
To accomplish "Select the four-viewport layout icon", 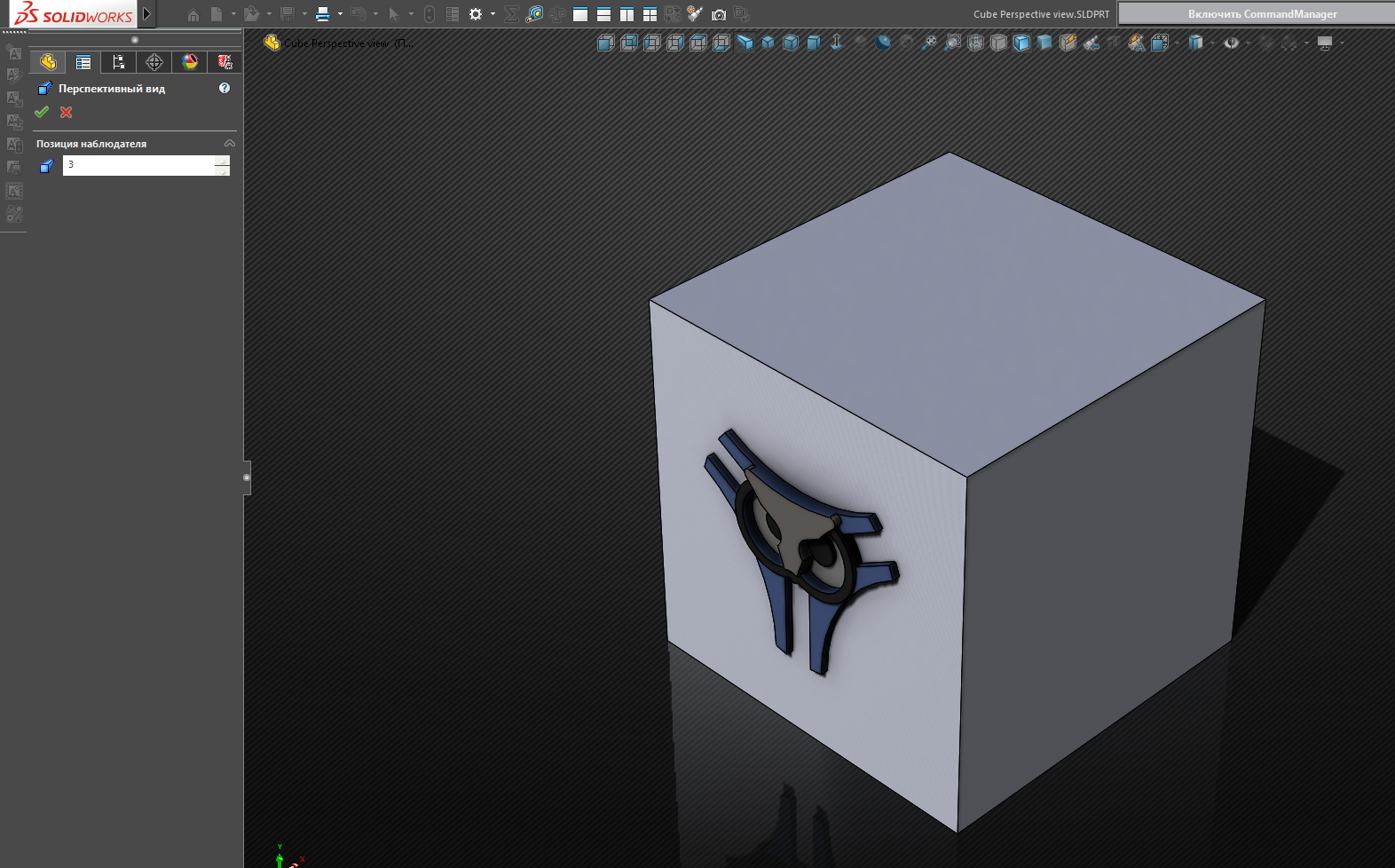I will coord(650,14).
